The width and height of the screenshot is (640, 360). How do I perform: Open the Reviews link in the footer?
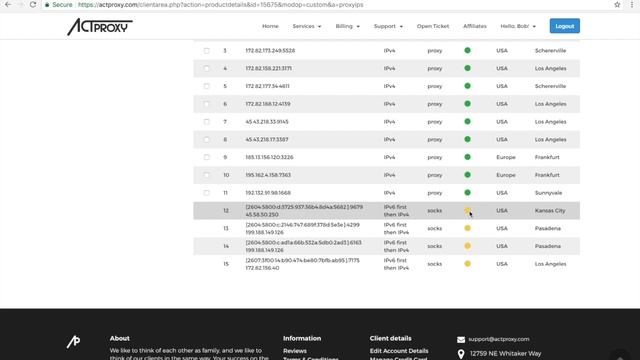coord(295,351)
